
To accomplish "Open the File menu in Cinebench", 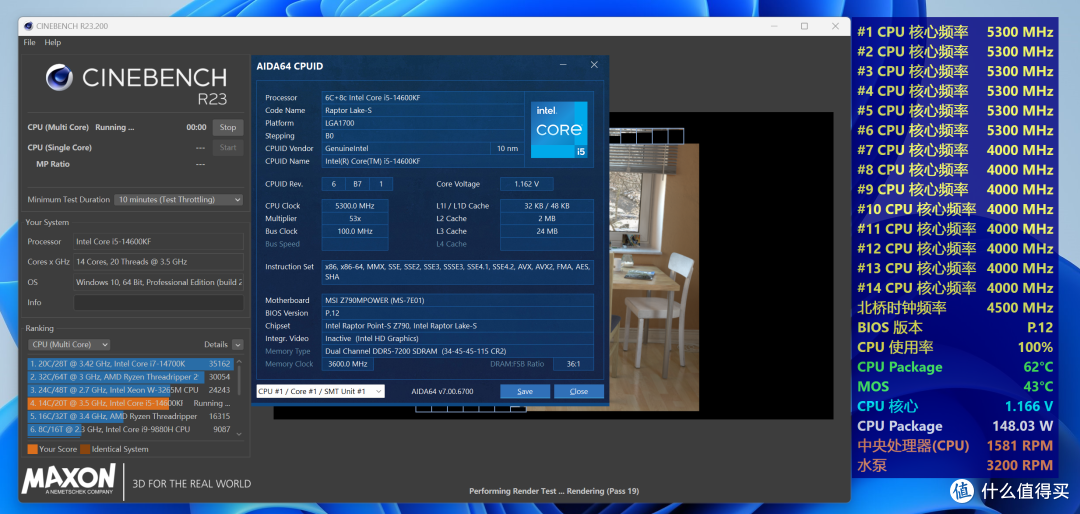I will (x=29, y=43).
